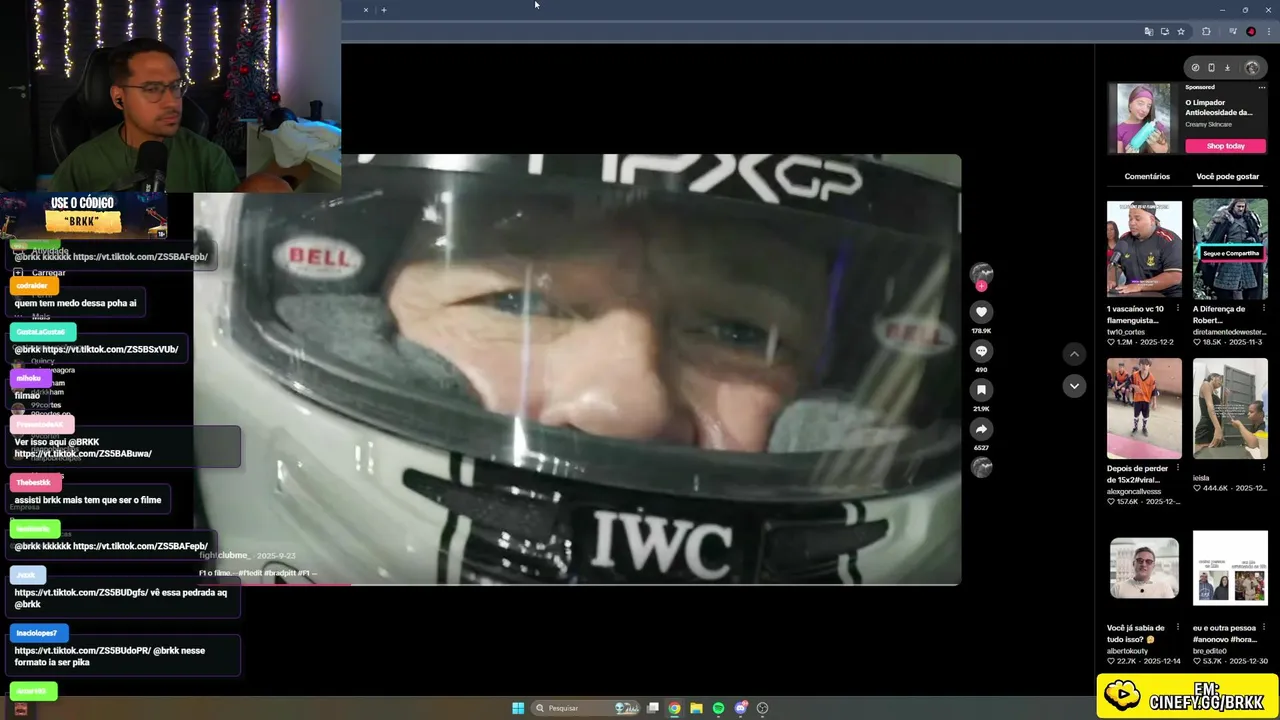Open Task View on the taskbar

tap(653, 708)
